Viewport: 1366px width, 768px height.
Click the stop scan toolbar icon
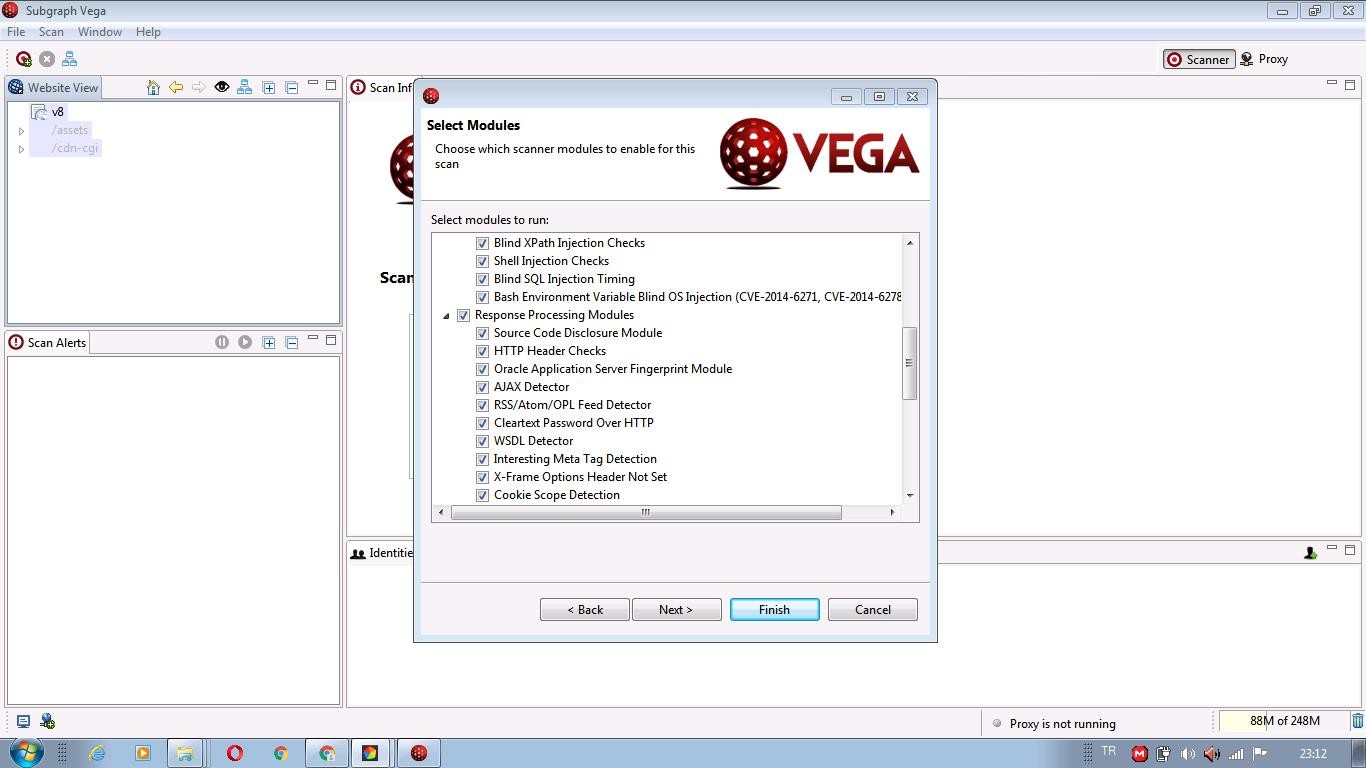(47, 59)
